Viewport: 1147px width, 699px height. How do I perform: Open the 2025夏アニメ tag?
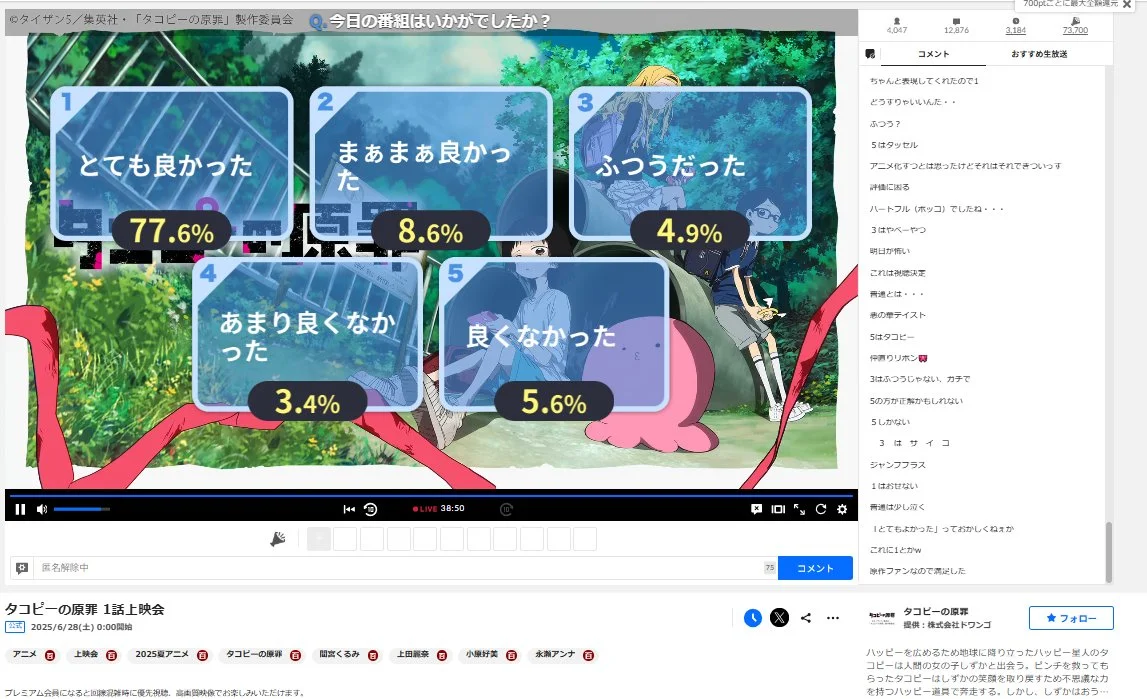[162, 654]
